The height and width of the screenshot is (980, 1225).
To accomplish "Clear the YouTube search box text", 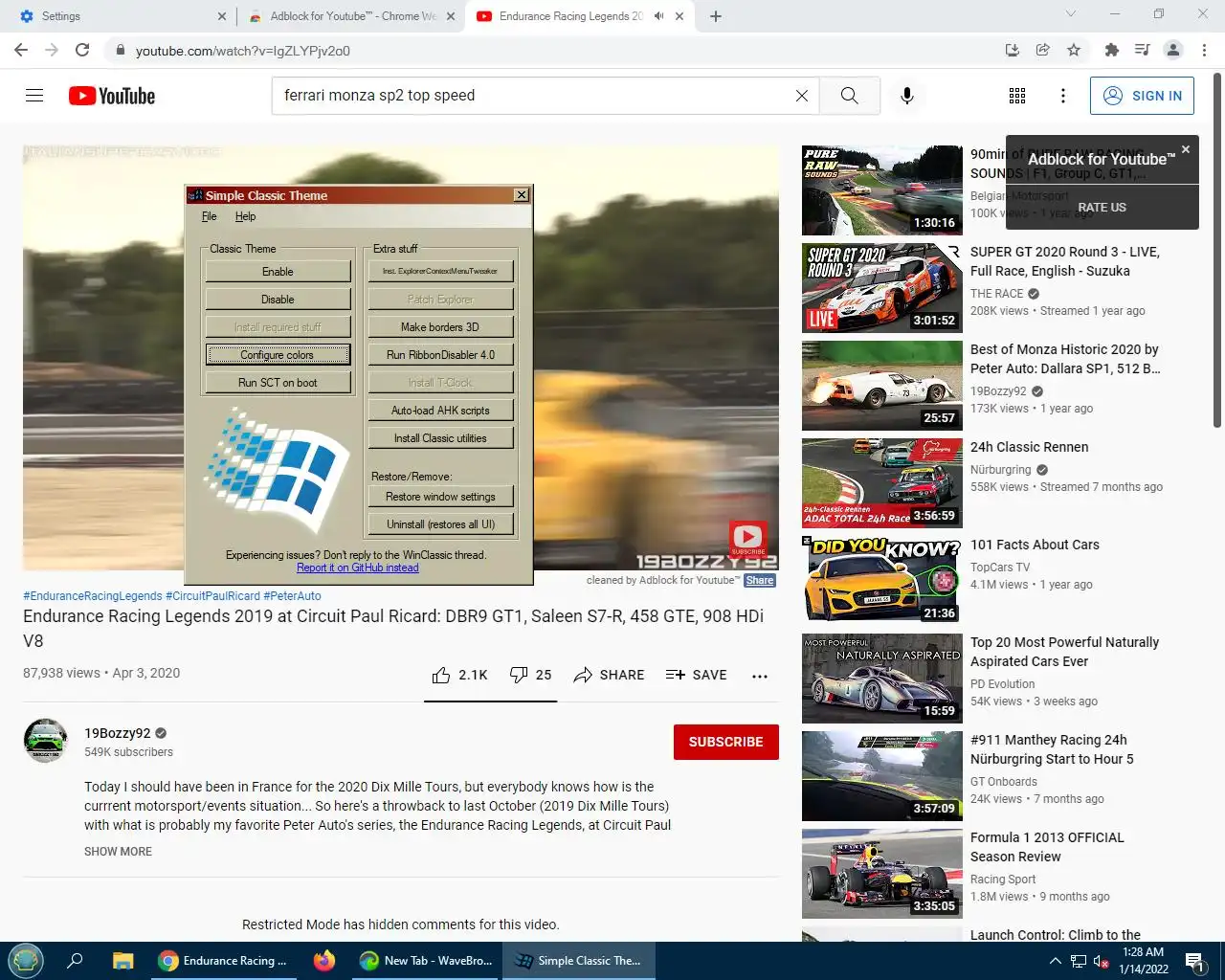I will click(802, 96).
